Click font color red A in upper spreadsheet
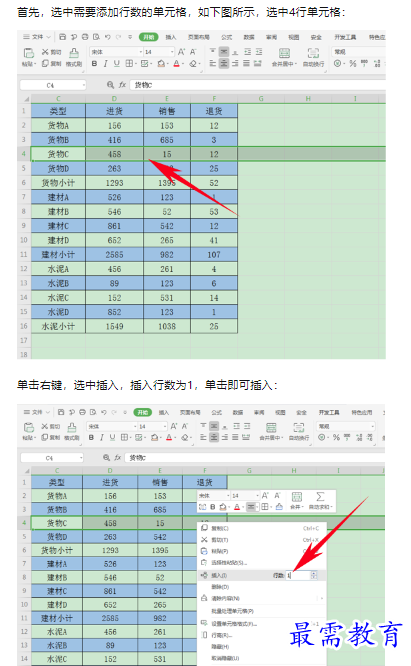 pyautogui.click(x=177, y=64)
